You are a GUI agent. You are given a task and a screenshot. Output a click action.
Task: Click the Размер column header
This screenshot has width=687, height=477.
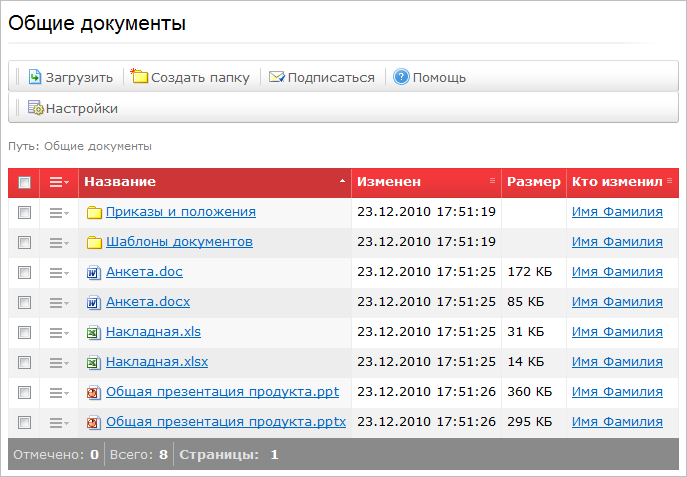533,182
